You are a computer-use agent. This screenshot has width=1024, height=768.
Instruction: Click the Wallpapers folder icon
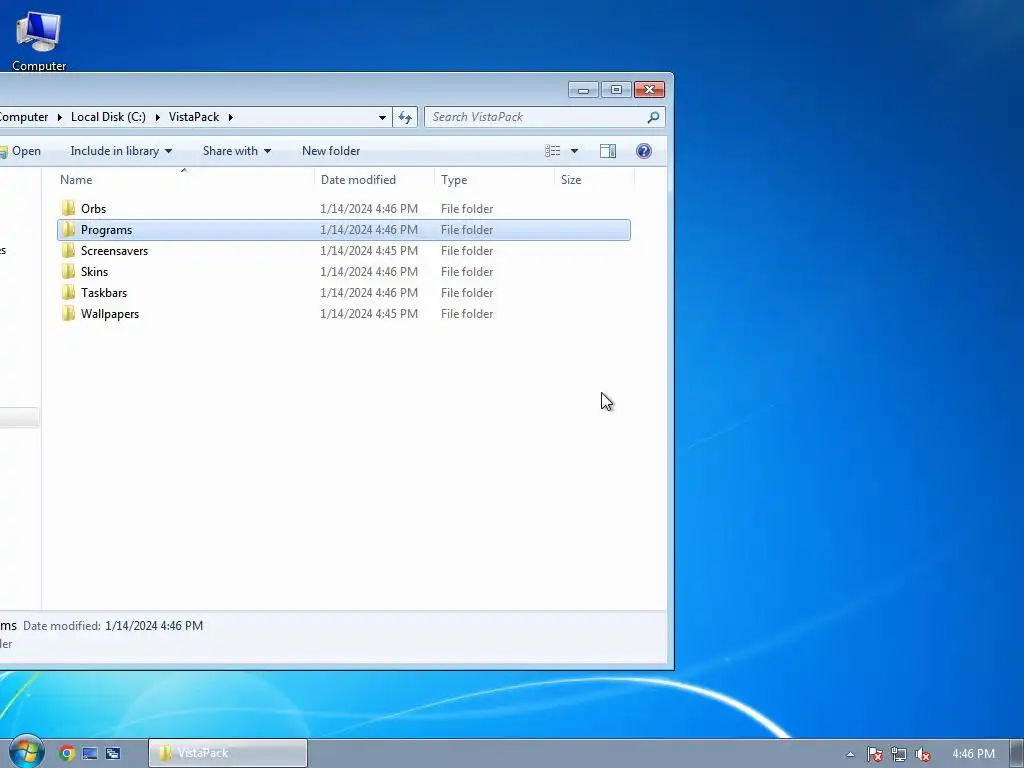pyautogui.click(x=69, y=313)
